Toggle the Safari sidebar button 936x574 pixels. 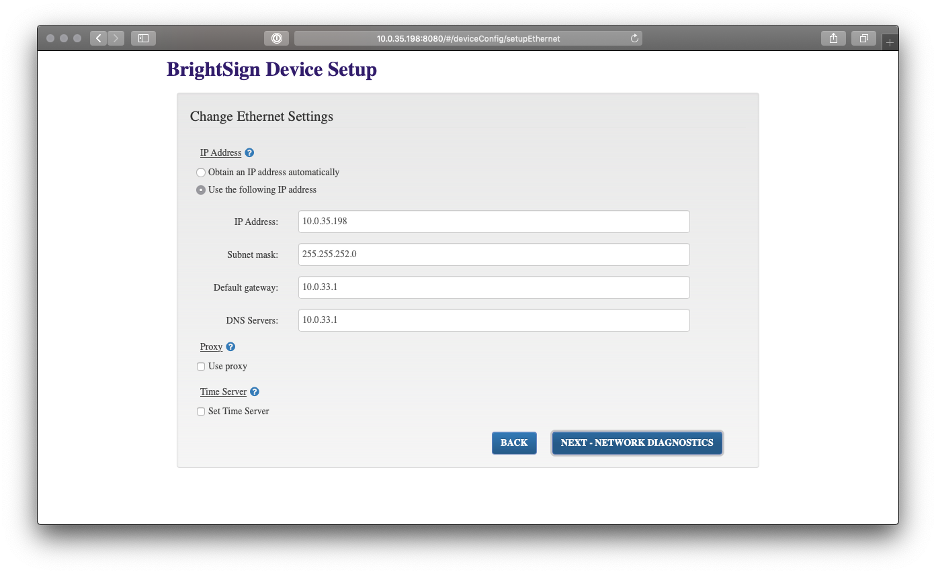tap(143, 38)
